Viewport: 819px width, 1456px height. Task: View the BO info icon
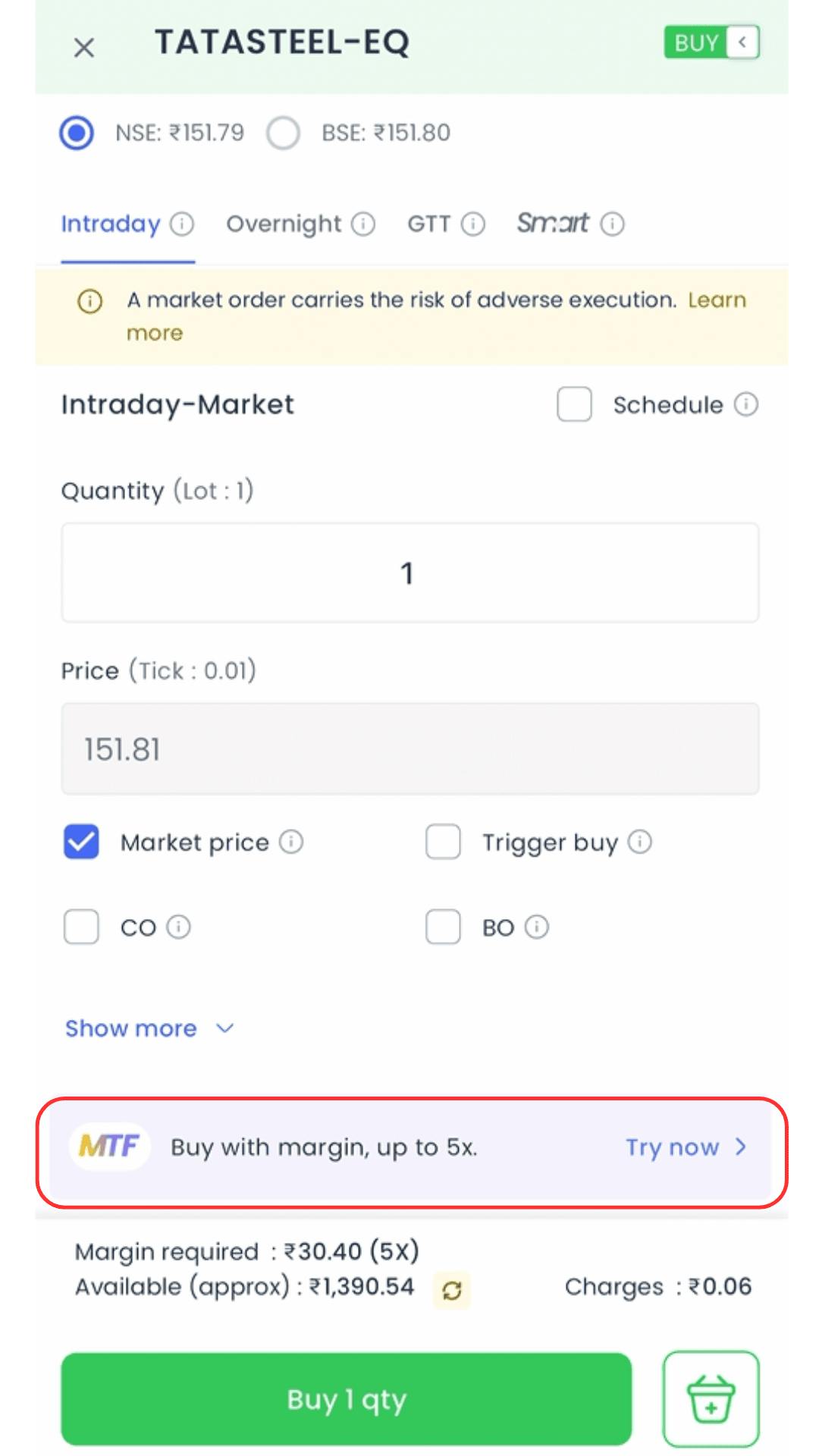coord(538,927)
